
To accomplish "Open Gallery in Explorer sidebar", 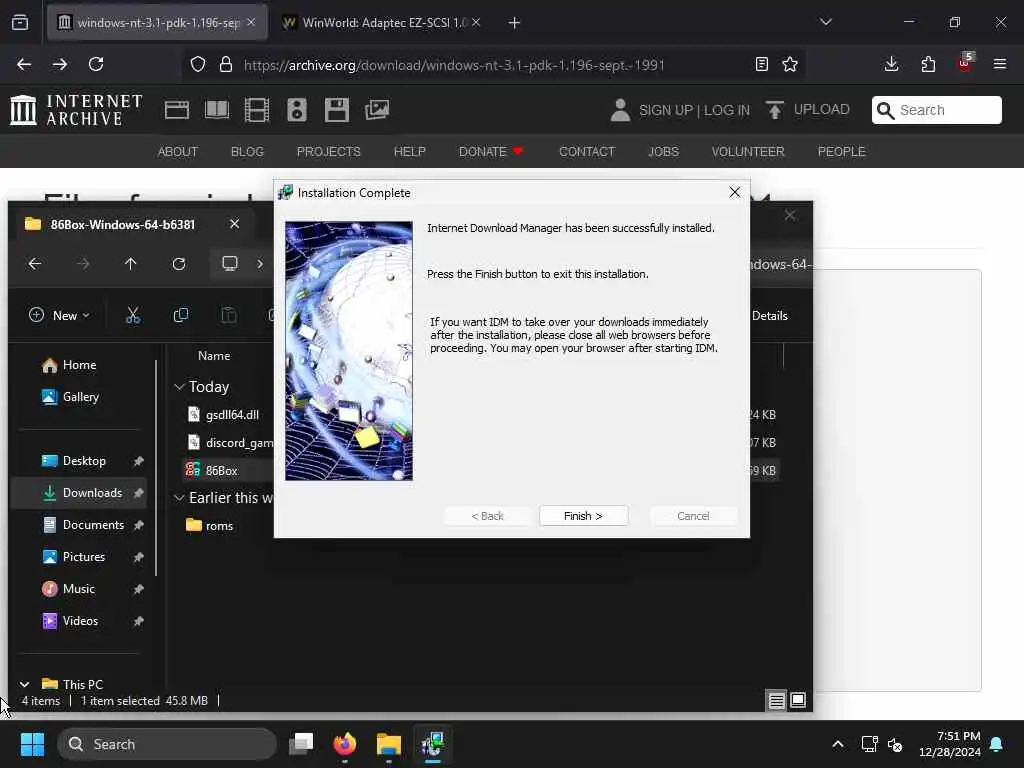I will [x=71, y=397].
